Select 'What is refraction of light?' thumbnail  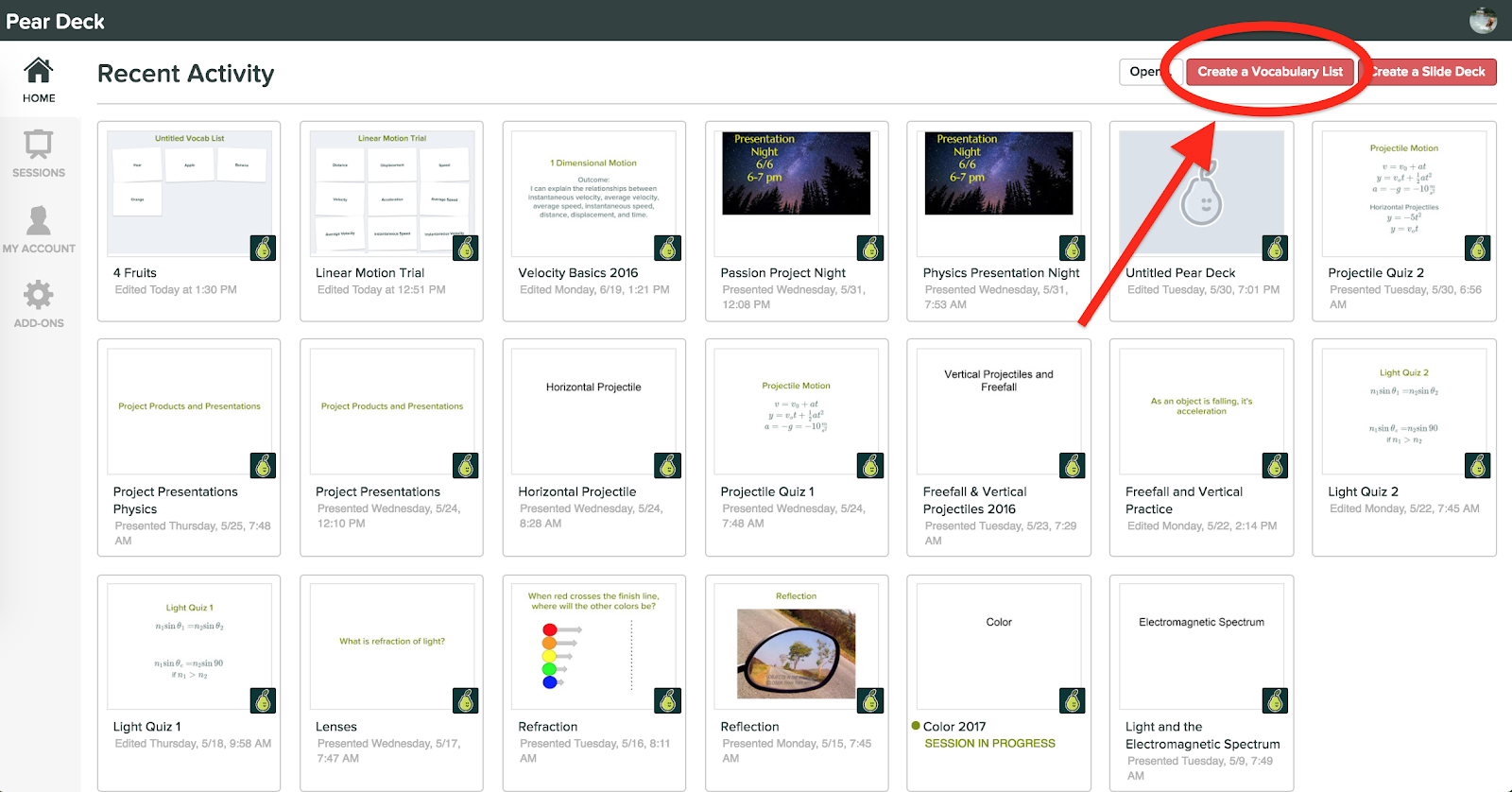tap(392, 646)
